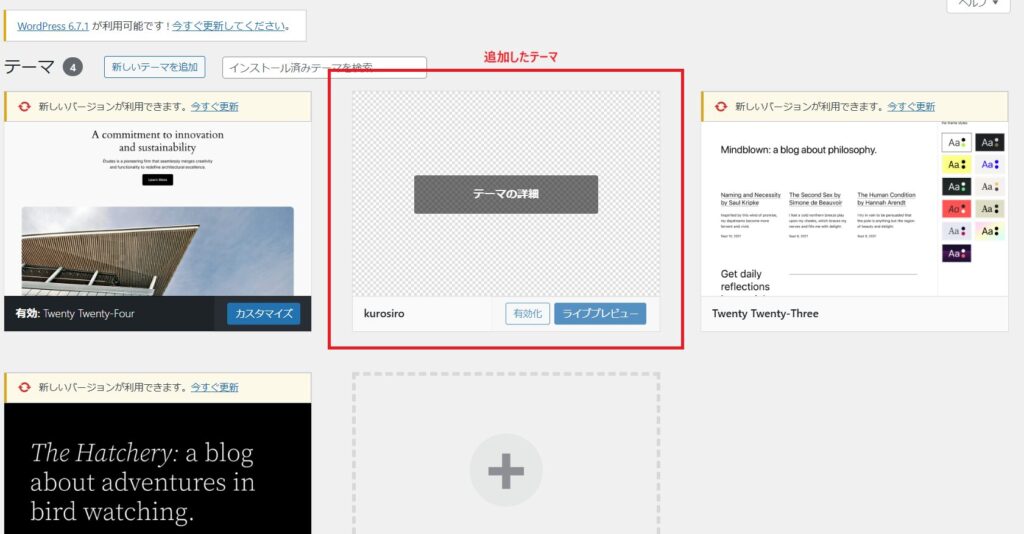The height and width of the screenshot is (534, 1024).
Task: Activate kurosiro with the 有効化 button
Action: (527, 314)
